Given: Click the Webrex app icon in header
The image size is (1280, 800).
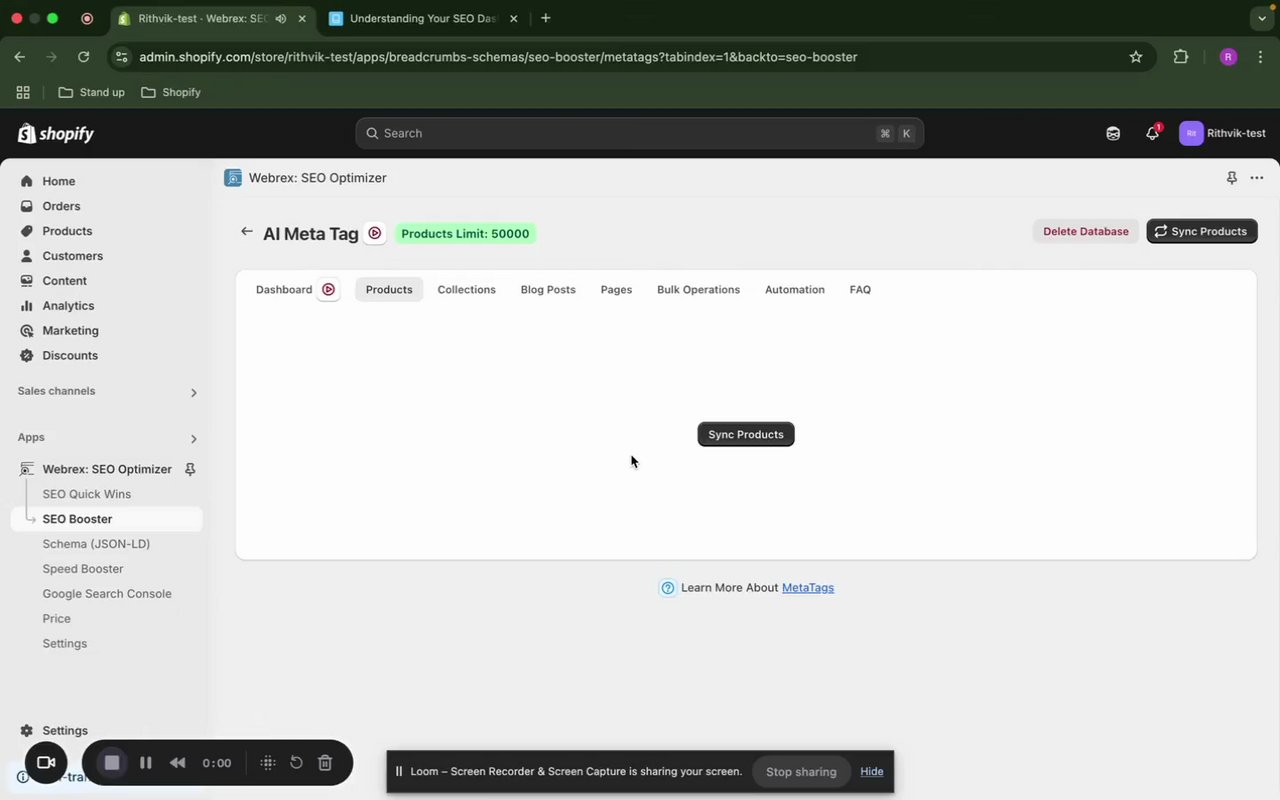Looking at the screenshot, I should tap(233, 178).
